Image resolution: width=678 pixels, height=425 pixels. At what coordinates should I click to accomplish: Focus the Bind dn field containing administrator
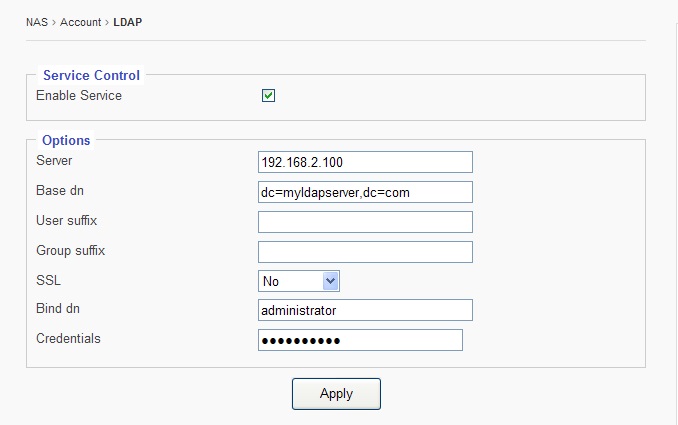tap(365, 311)
